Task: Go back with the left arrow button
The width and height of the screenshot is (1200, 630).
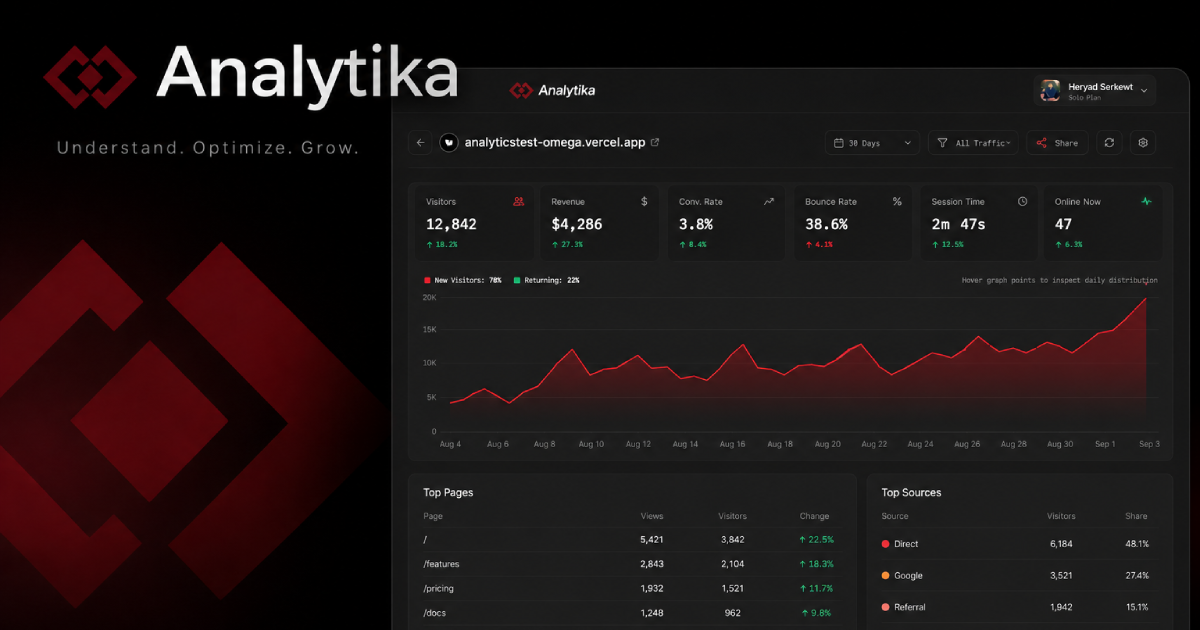Action: [420, 143]
